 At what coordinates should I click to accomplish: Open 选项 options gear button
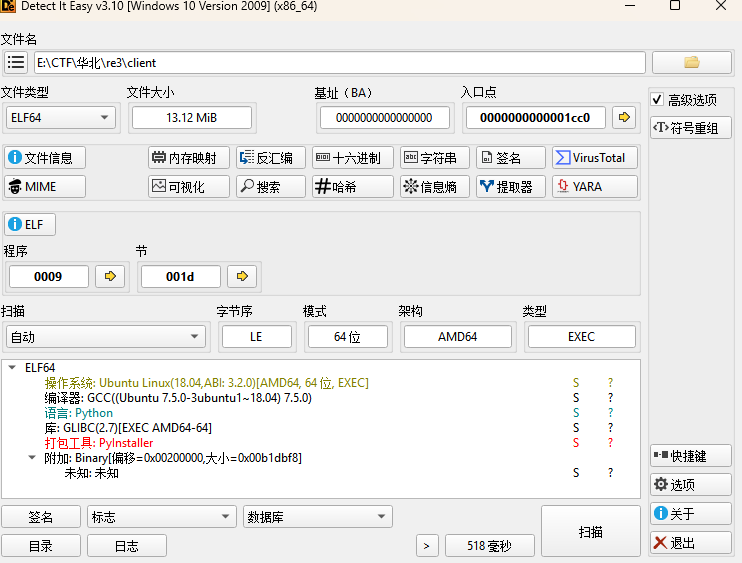[690, 484]
